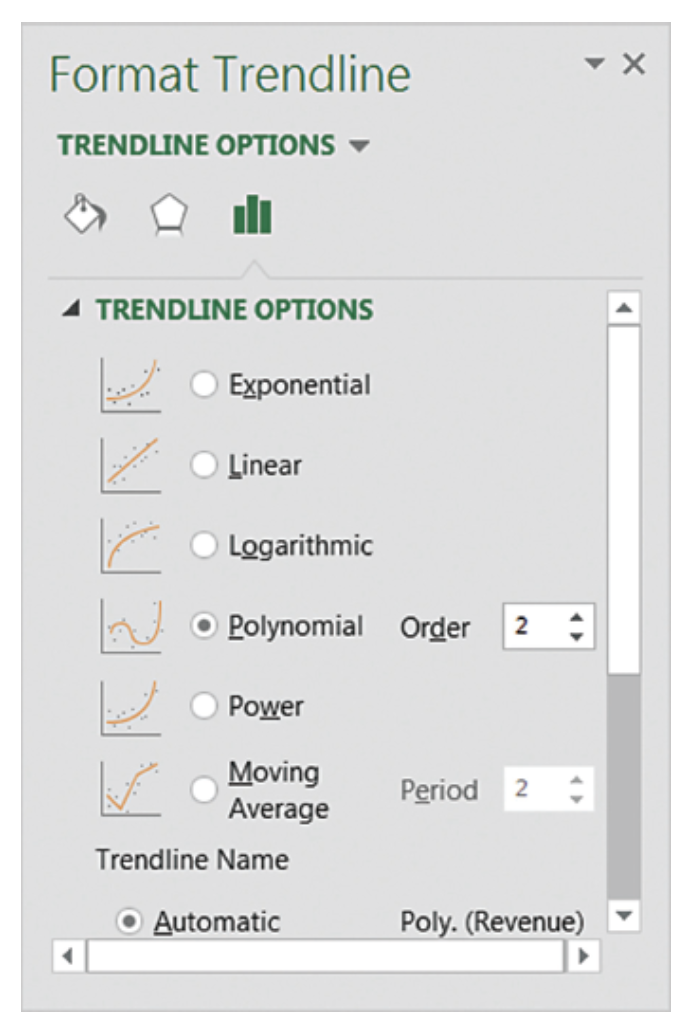
Task: Select the Linear radio button
Action: tap(204, 465)
